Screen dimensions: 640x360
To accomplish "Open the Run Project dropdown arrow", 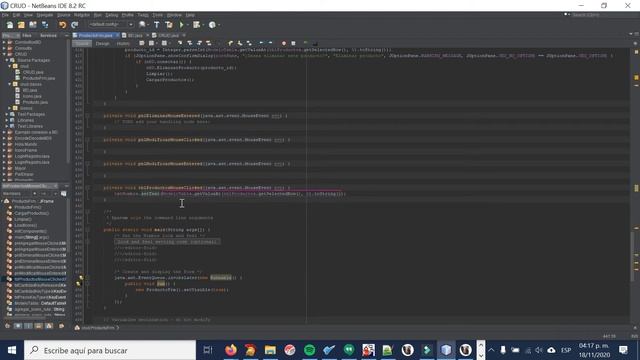I will coord(187,25).
